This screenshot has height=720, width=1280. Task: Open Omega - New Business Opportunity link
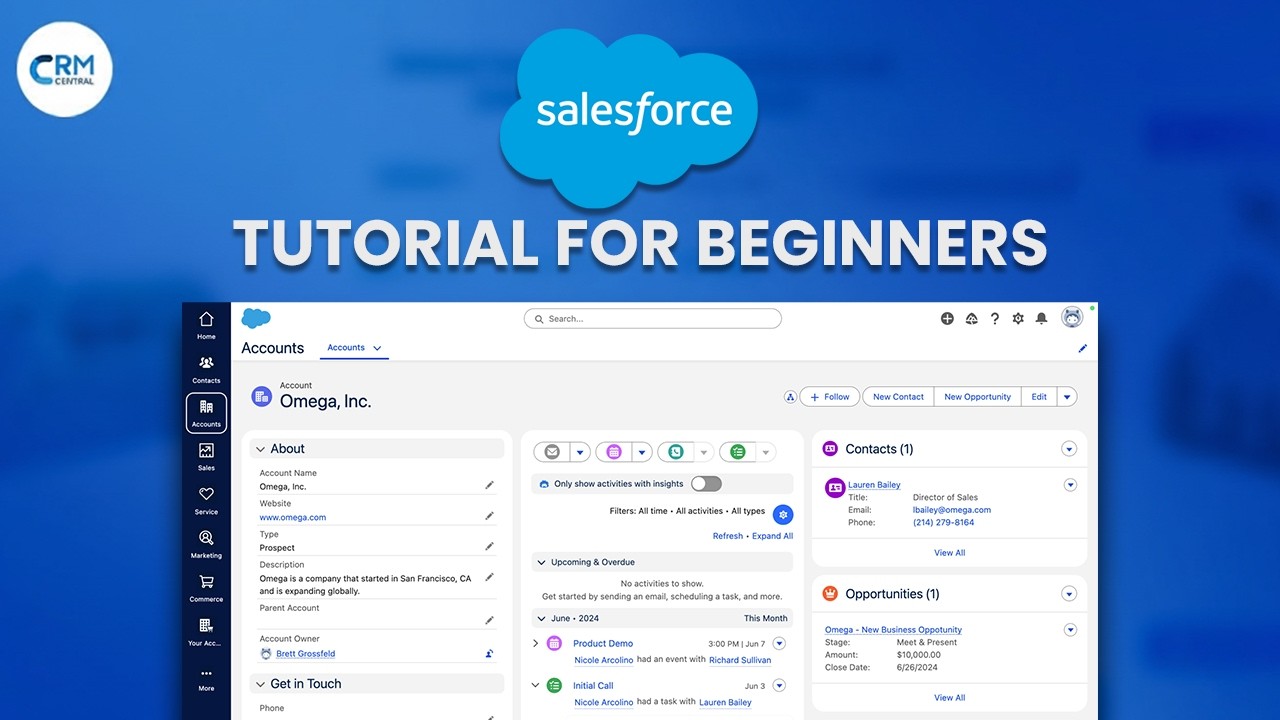[x=893, y=630]
